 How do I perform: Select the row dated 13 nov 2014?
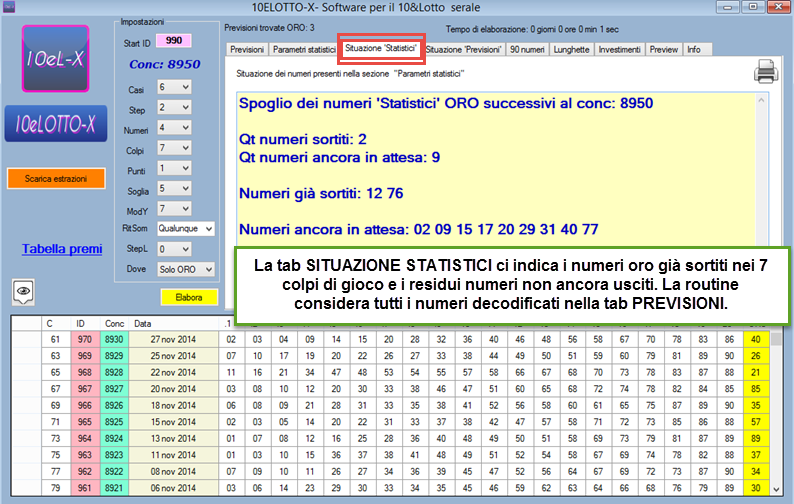tap(390, 438)
